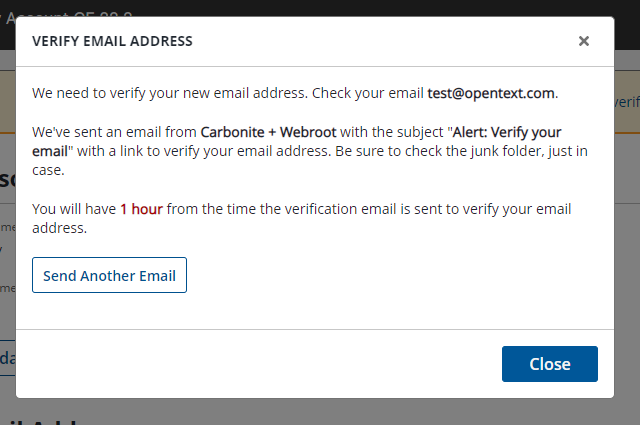Click the word "address." ending the last paragraph
This screenshot has height=425, width=640.
click(x=59, y=228)
